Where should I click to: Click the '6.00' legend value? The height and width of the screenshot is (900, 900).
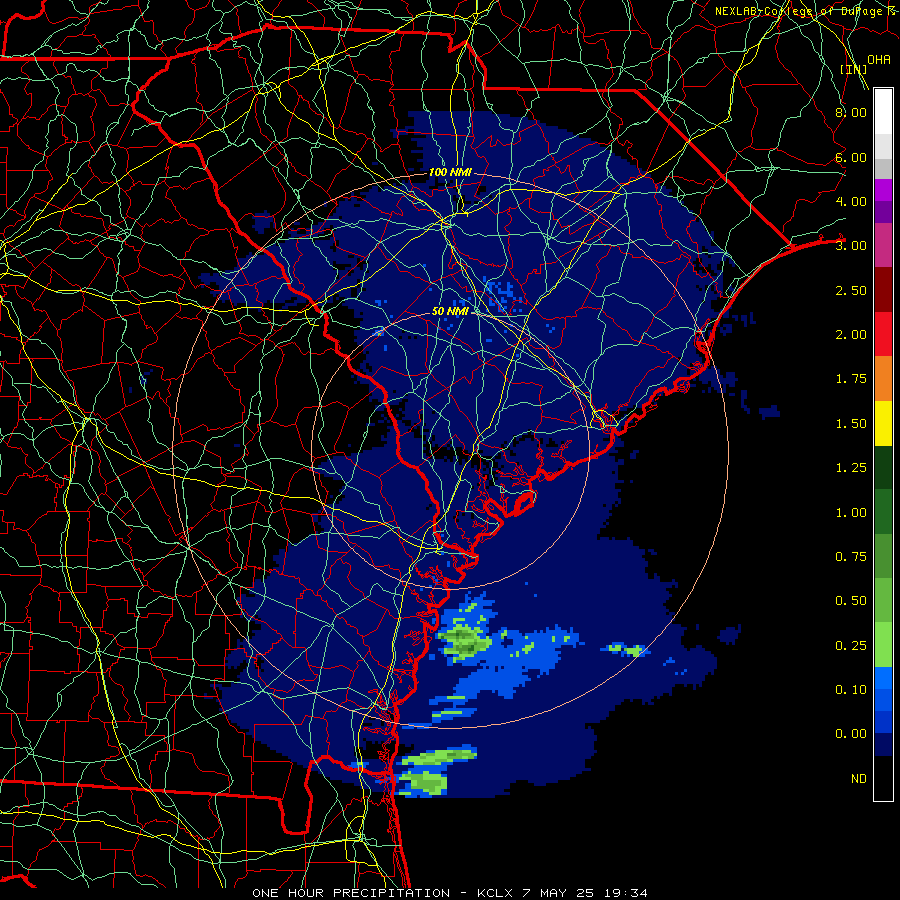click(851, 157)
